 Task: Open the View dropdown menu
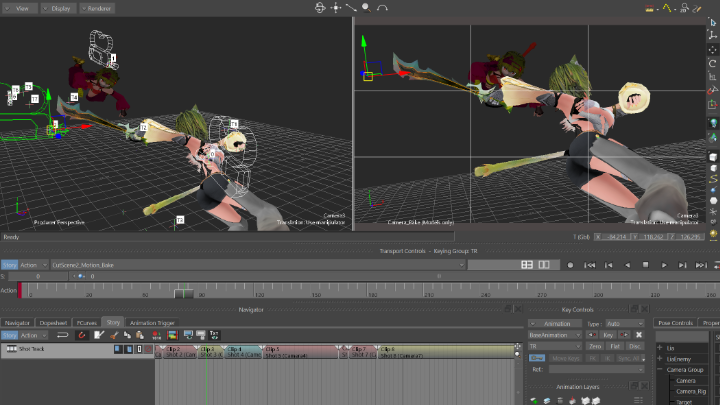[19, 8]
